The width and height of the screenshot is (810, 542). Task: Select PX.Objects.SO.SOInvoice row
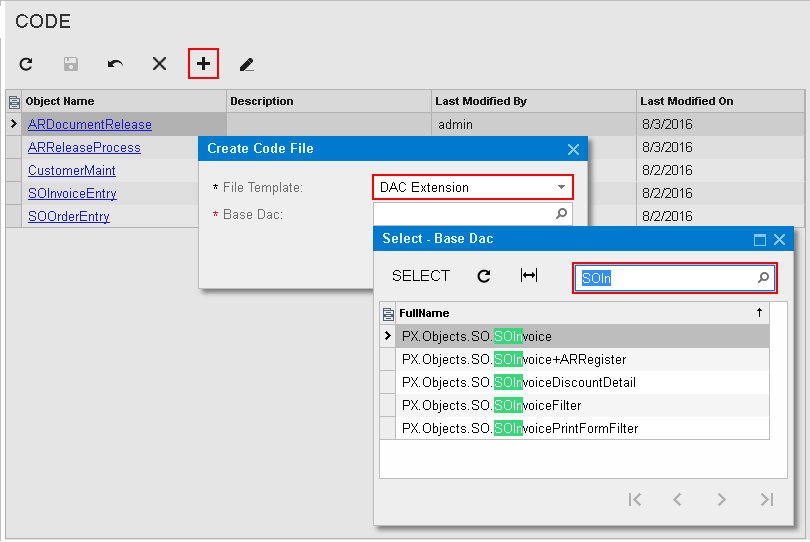click(x=583, y=336)
